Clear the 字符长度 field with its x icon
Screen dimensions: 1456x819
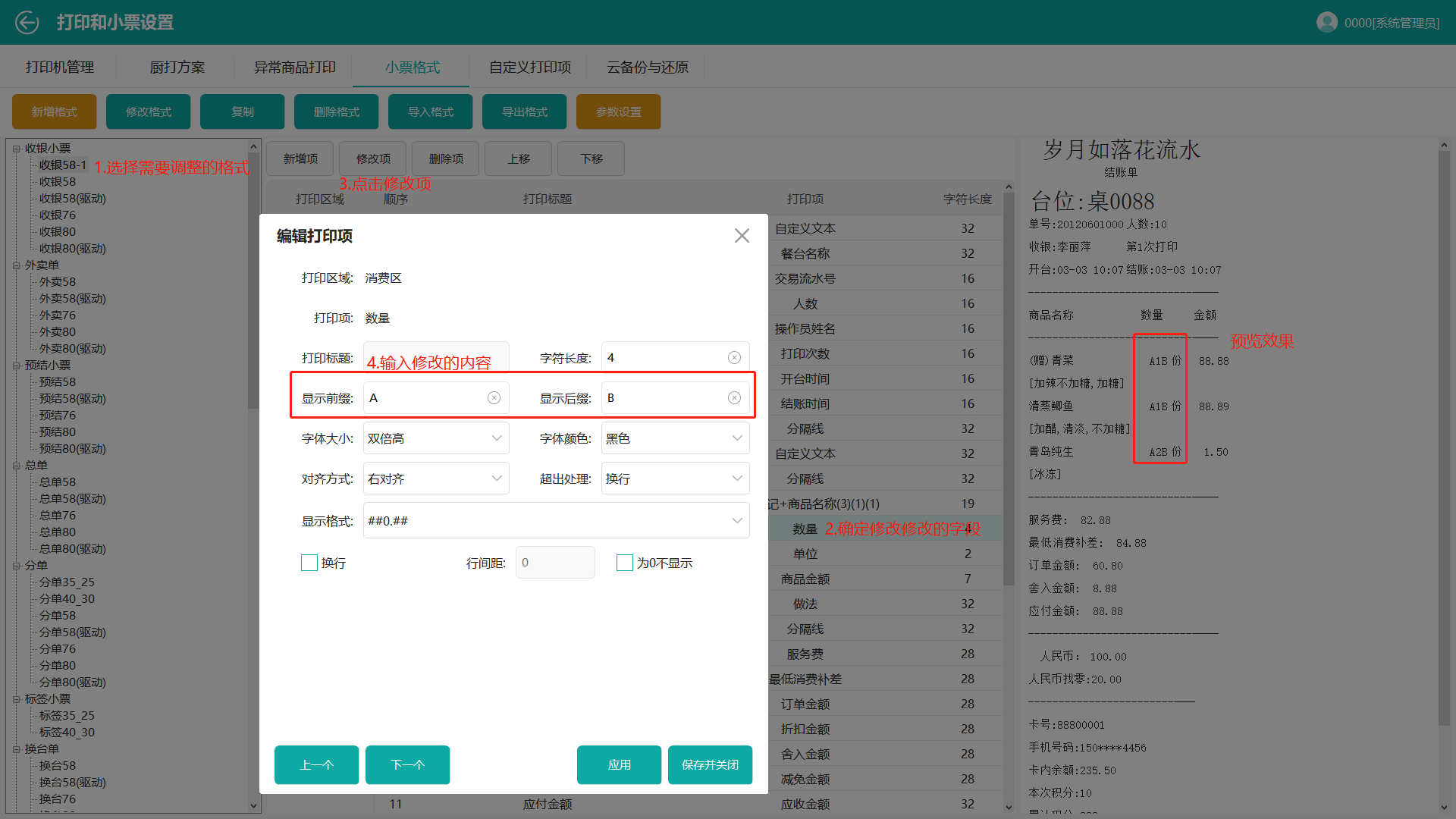(x=734, y=358)
